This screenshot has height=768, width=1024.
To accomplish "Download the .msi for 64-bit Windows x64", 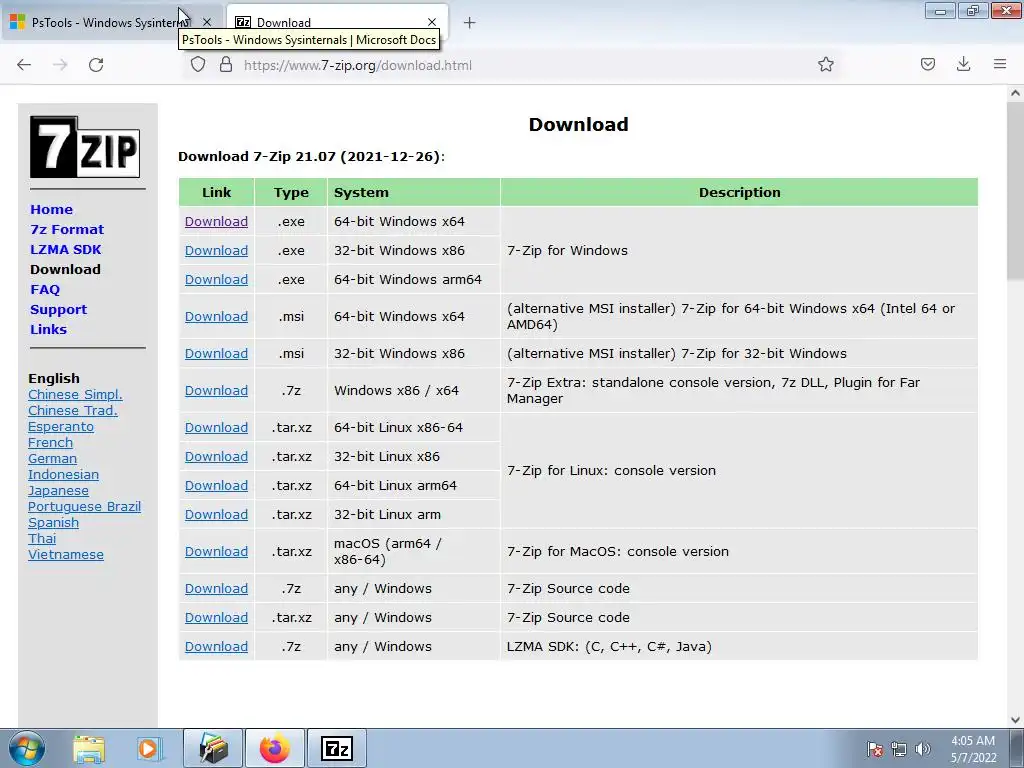I will [x=216, y=317].
